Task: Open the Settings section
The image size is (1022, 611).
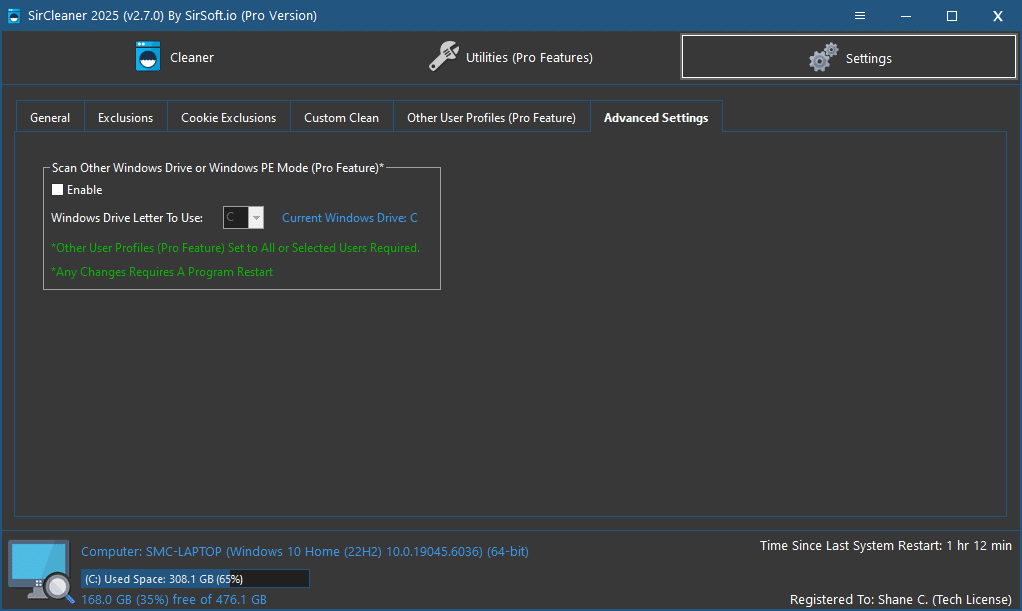Action: (849, 57)
